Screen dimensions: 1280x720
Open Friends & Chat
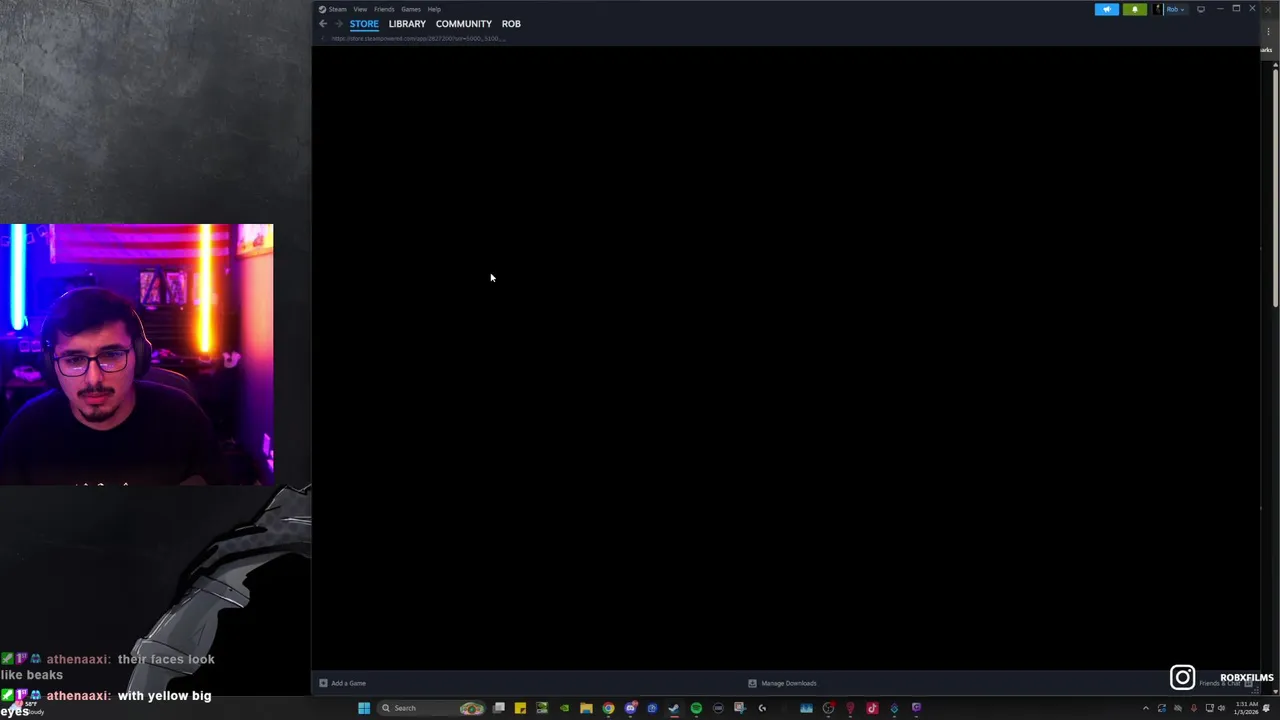(1224, 683)
